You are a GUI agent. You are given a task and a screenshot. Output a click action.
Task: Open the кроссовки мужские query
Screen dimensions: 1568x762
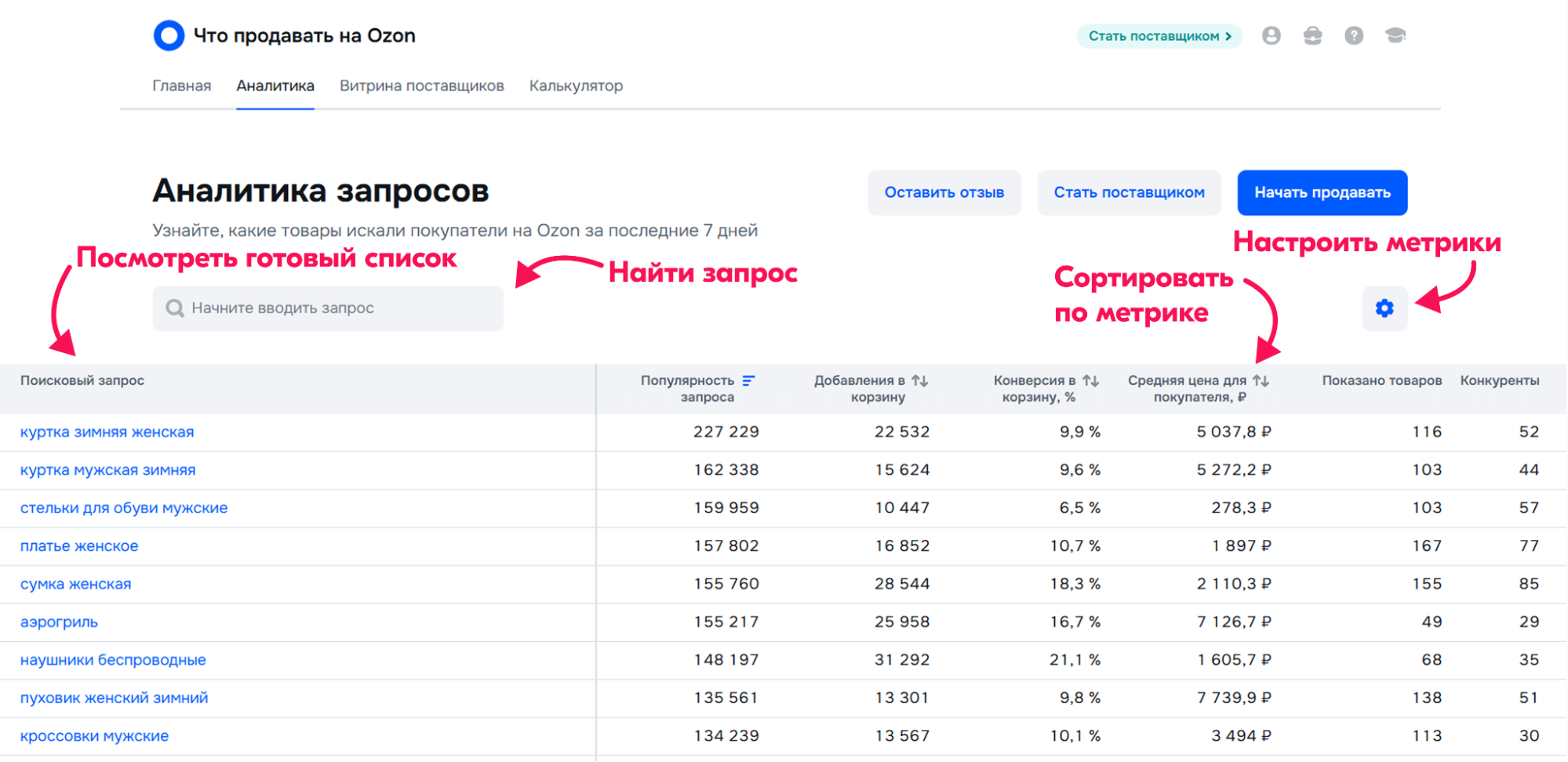pos(94,736)
